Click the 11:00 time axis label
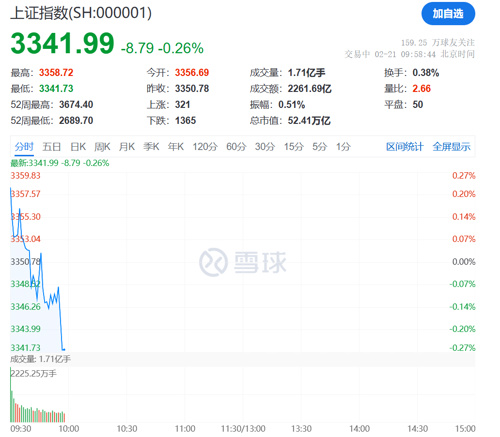500x437 pixels. 185,429
